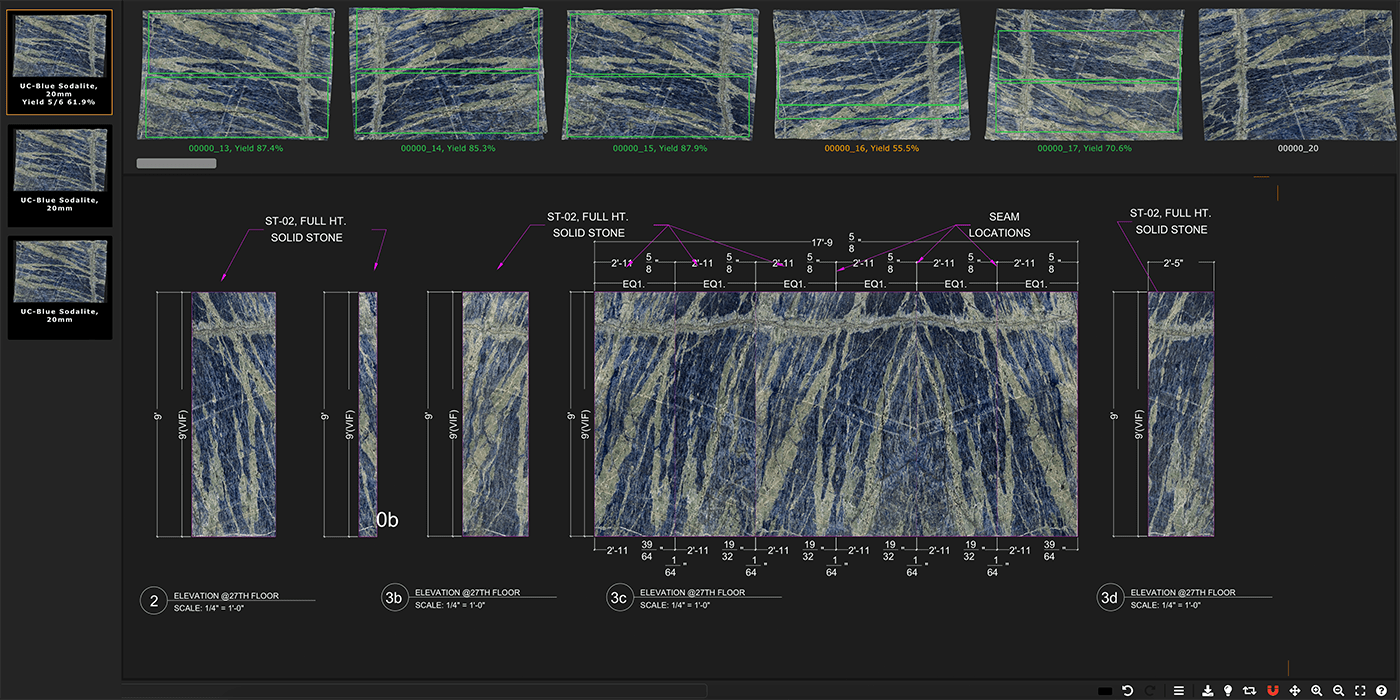This screenshot has width=1400, height=700.
Task: Select the pan/move arrows tool
Action: (x=1295, y=691)
